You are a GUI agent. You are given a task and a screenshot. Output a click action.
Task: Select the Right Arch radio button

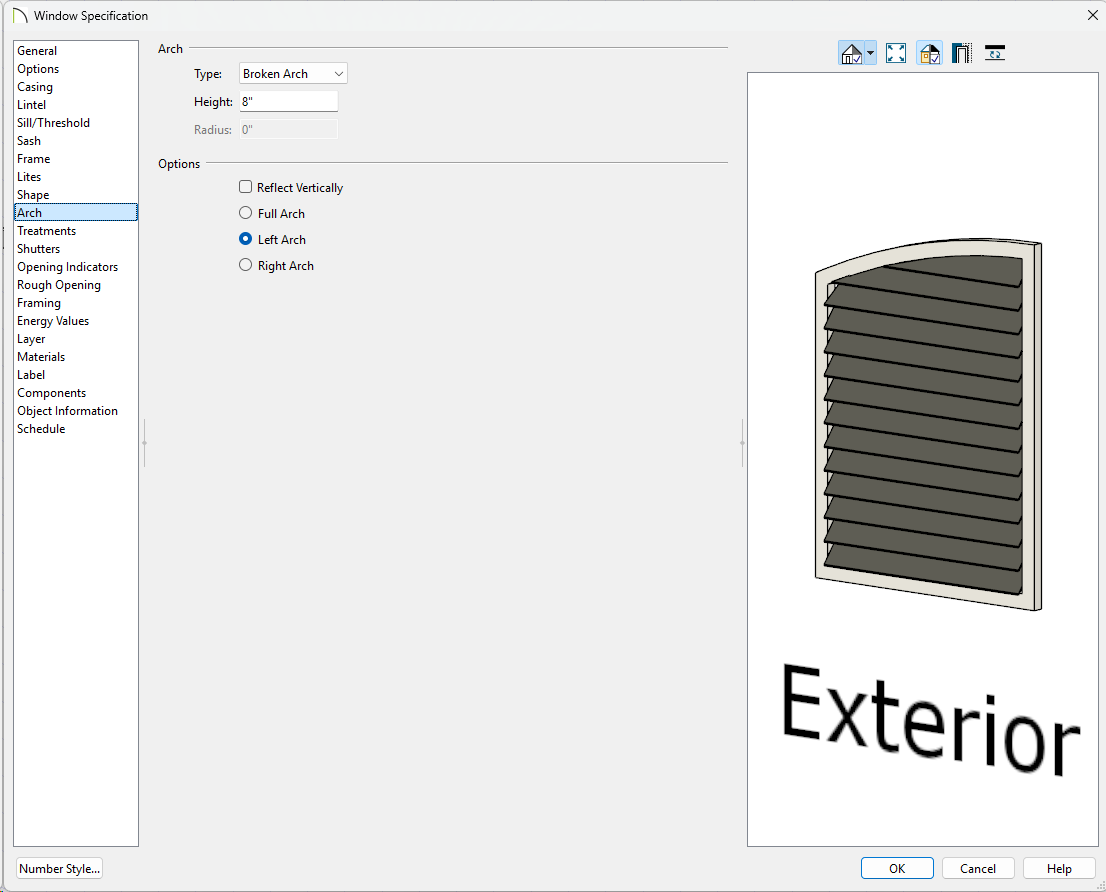click(x=246, y=265)
